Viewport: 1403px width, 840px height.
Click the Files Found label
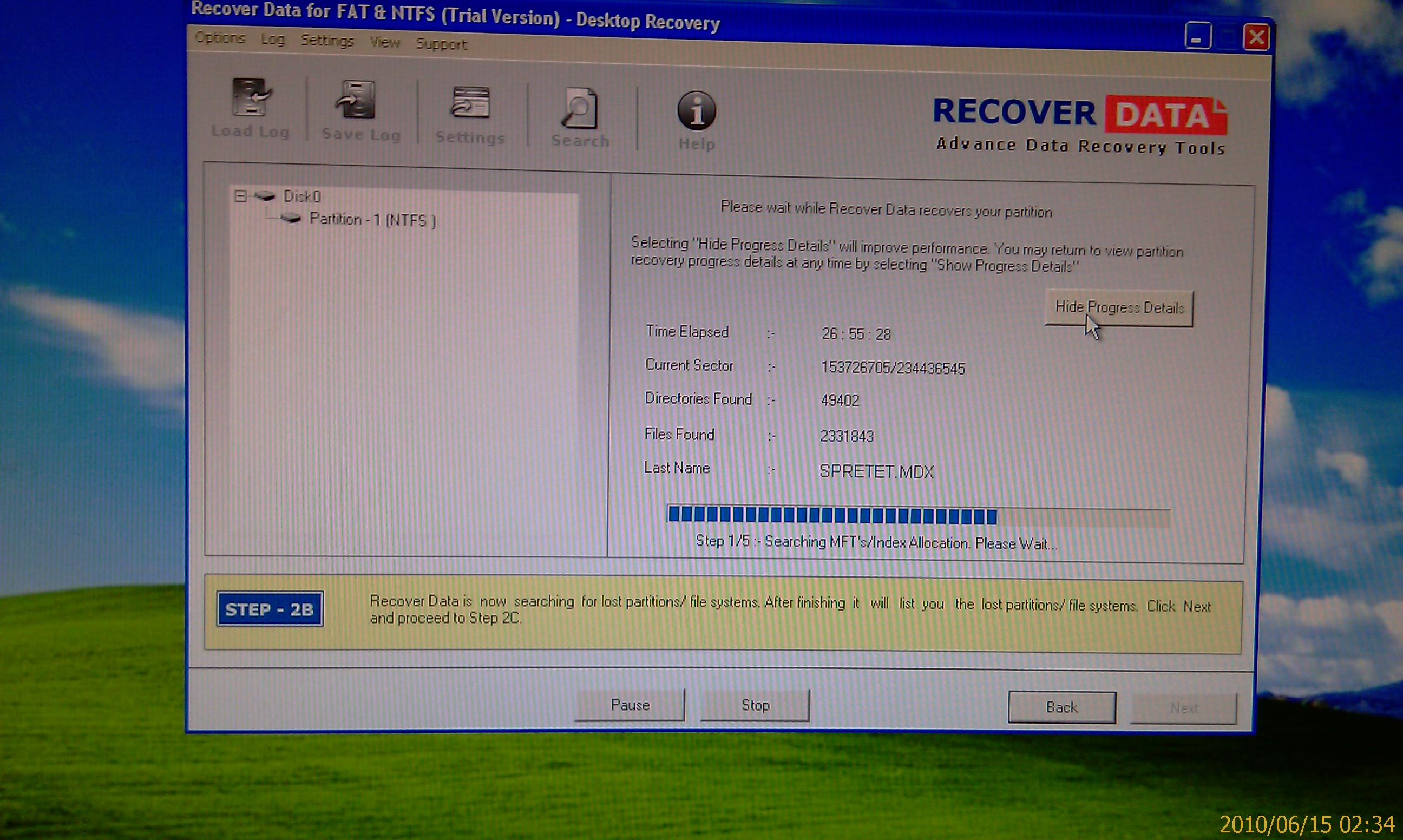pos(679,434)
